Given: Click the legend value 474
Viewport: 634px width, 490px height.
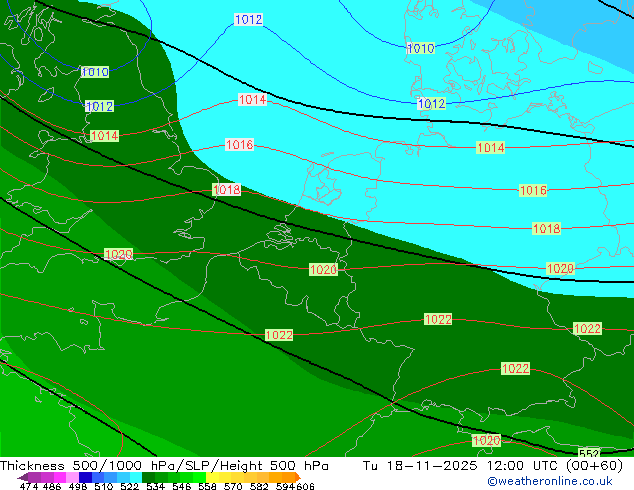Looking at the screenshot, I should (29, 486).
